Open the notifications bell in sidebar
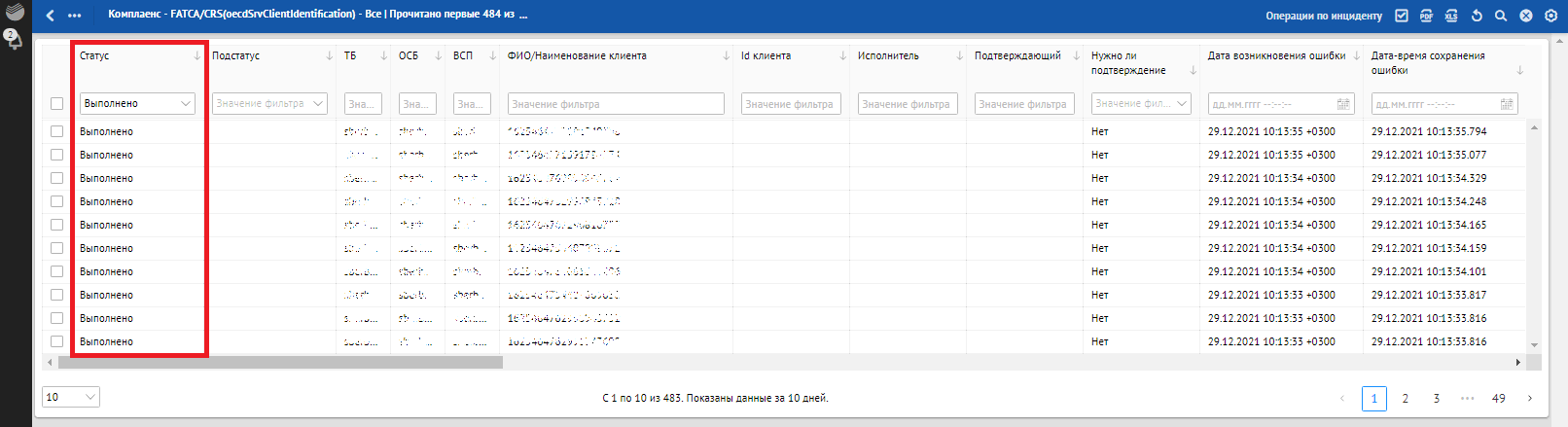This screenshot has width=1568, height=427. click(15, 40)
